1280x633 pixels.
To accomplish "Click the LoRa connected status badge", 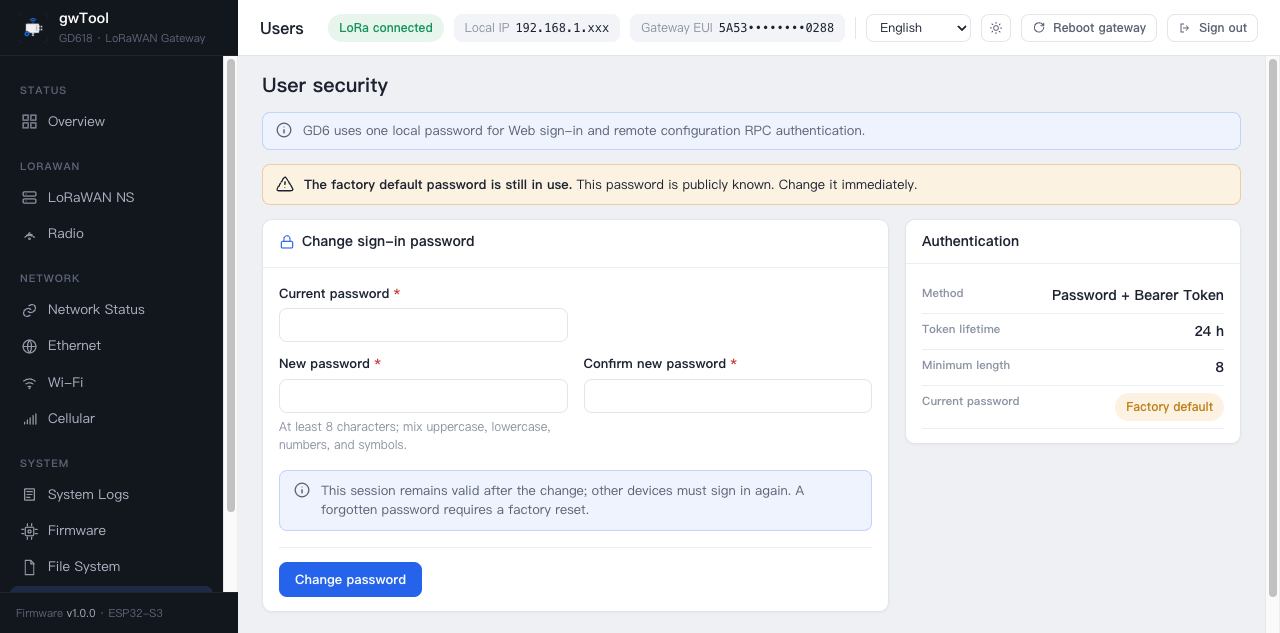I will point(386,28).
